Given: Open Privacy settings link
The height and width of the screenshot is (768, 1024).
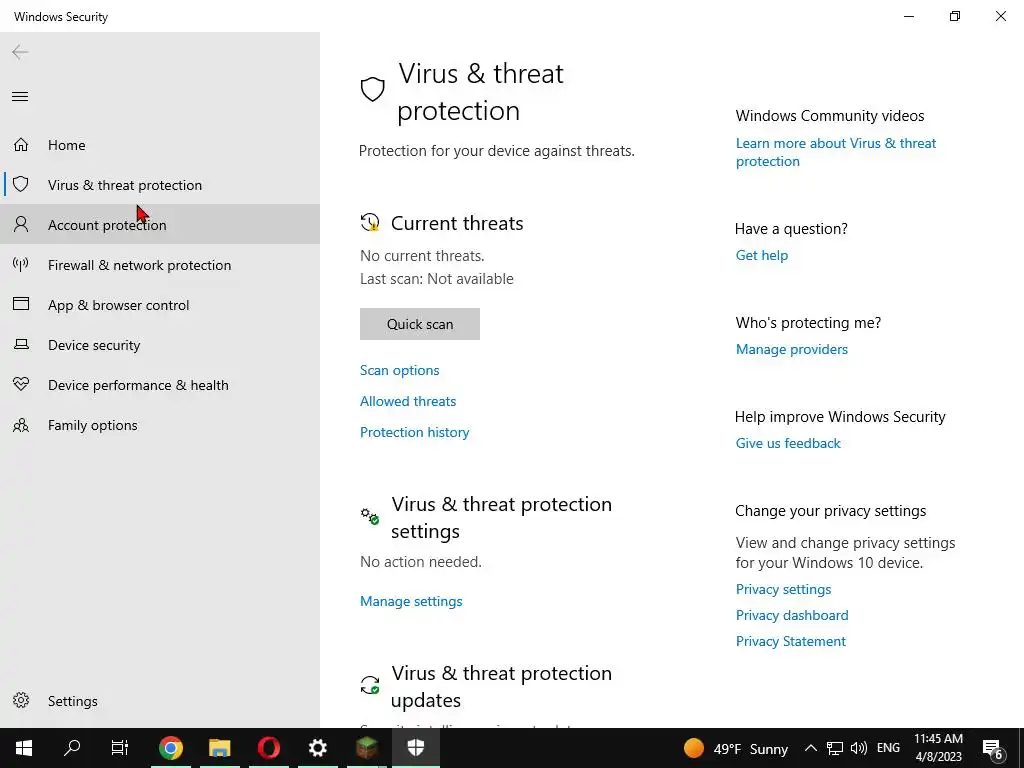Looking at the screenshot, I should [x=784, y=589].
